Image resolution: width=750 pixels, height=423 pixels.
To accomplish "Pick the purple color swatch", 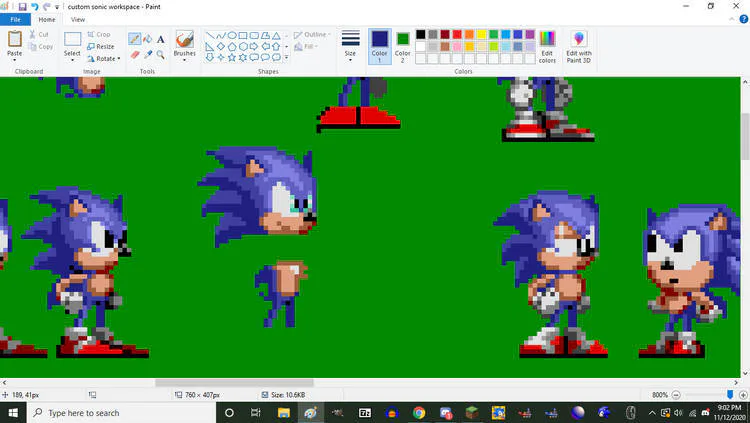I will tap(530, 34).
